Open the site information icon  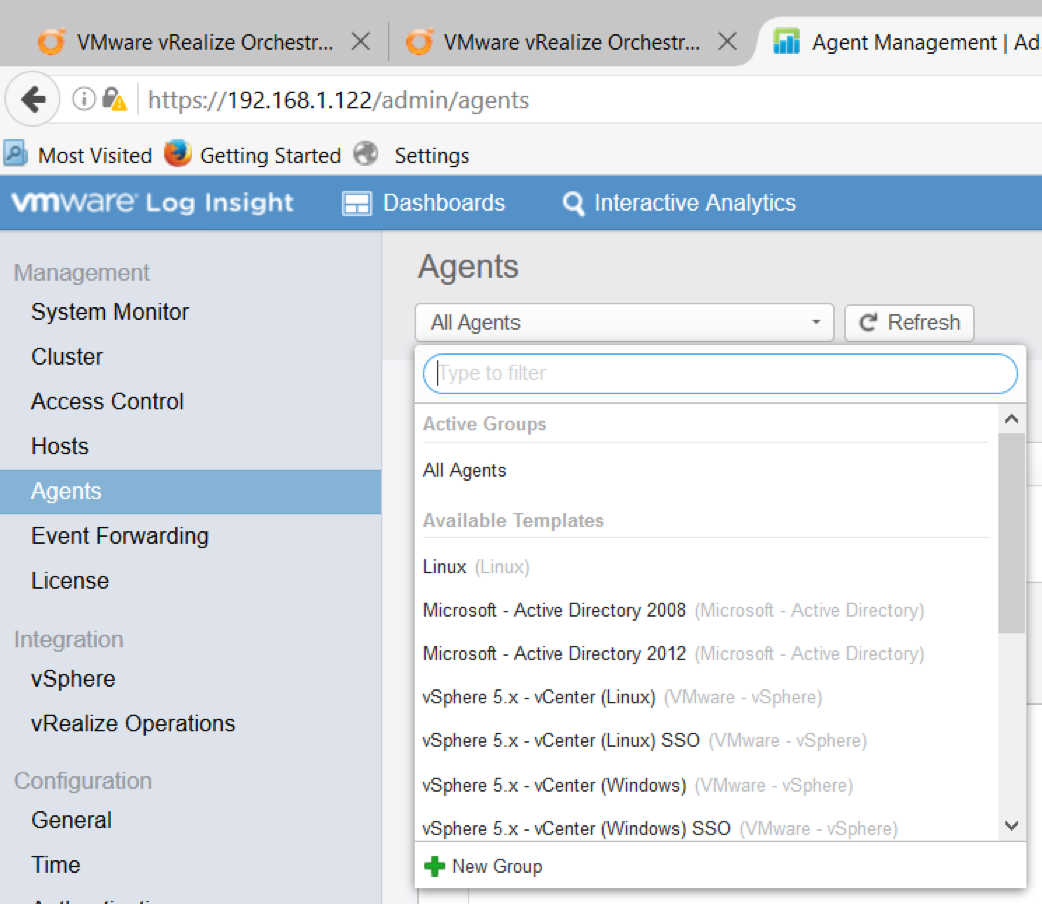coord(84,99)
